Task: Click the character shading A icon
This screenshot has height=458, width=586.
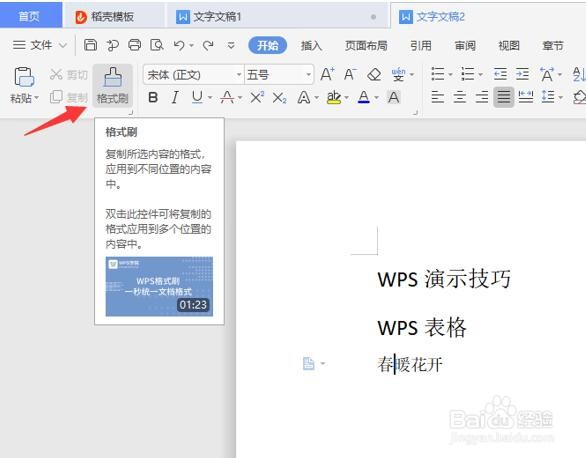Action: point(393,98)
